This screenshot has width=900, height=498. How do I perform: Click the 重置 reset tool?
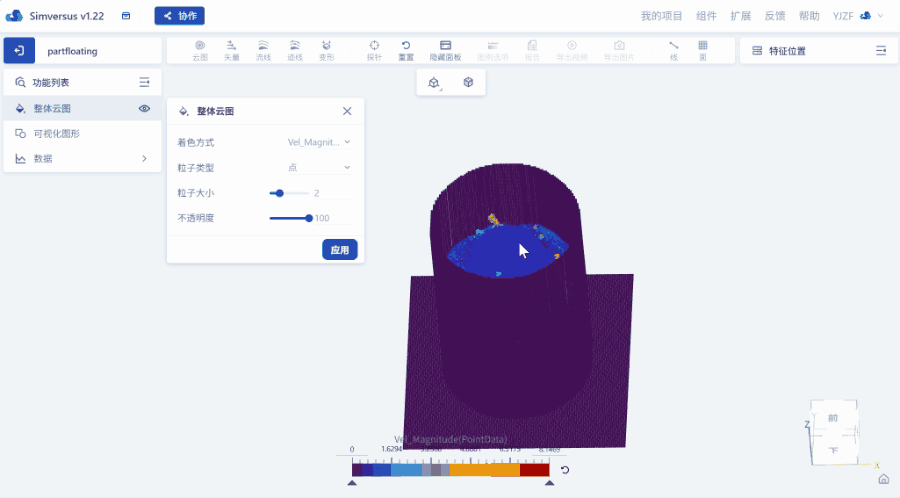[x=406, y=50]
